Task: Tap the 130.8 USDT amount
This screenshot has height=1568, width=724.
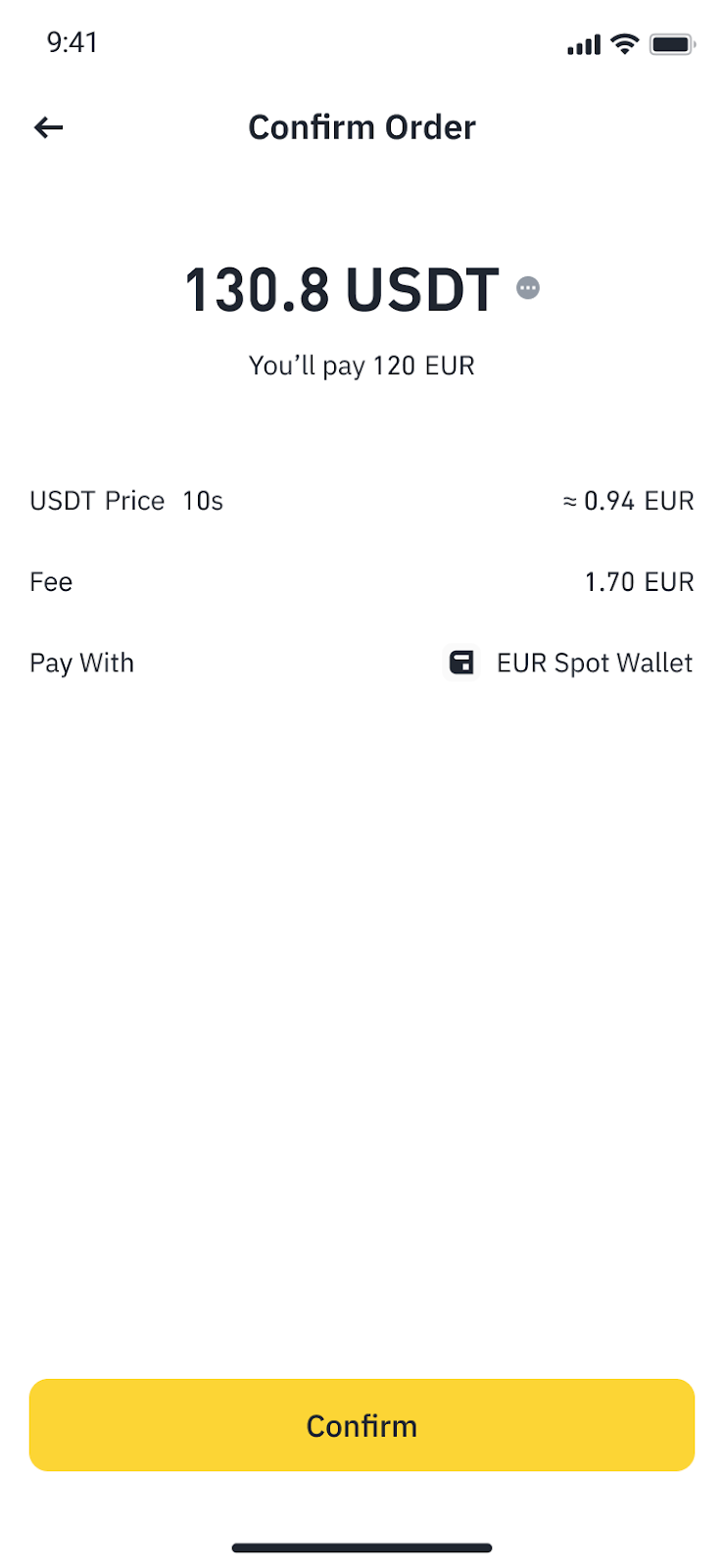Action: click(x=342, y=290)
